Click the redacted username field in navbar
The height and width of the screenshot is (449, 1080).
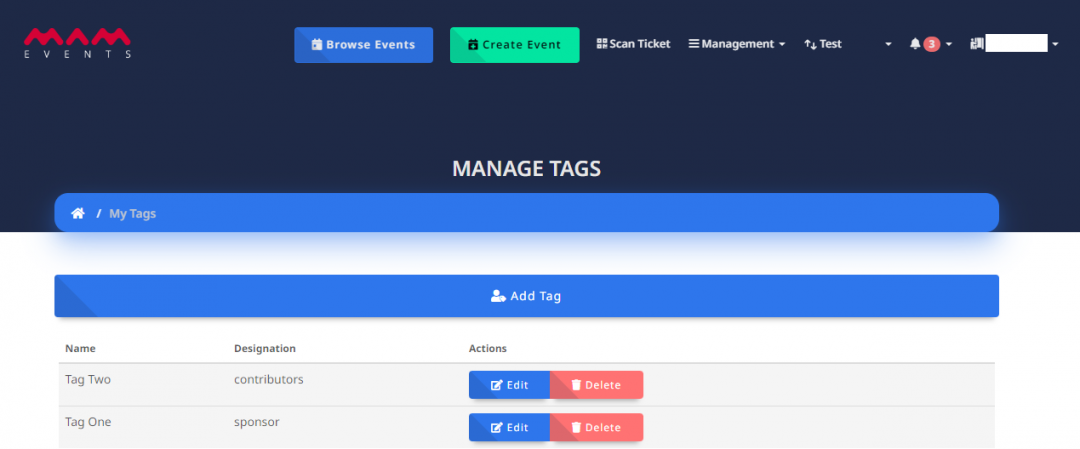point(1017,43)
